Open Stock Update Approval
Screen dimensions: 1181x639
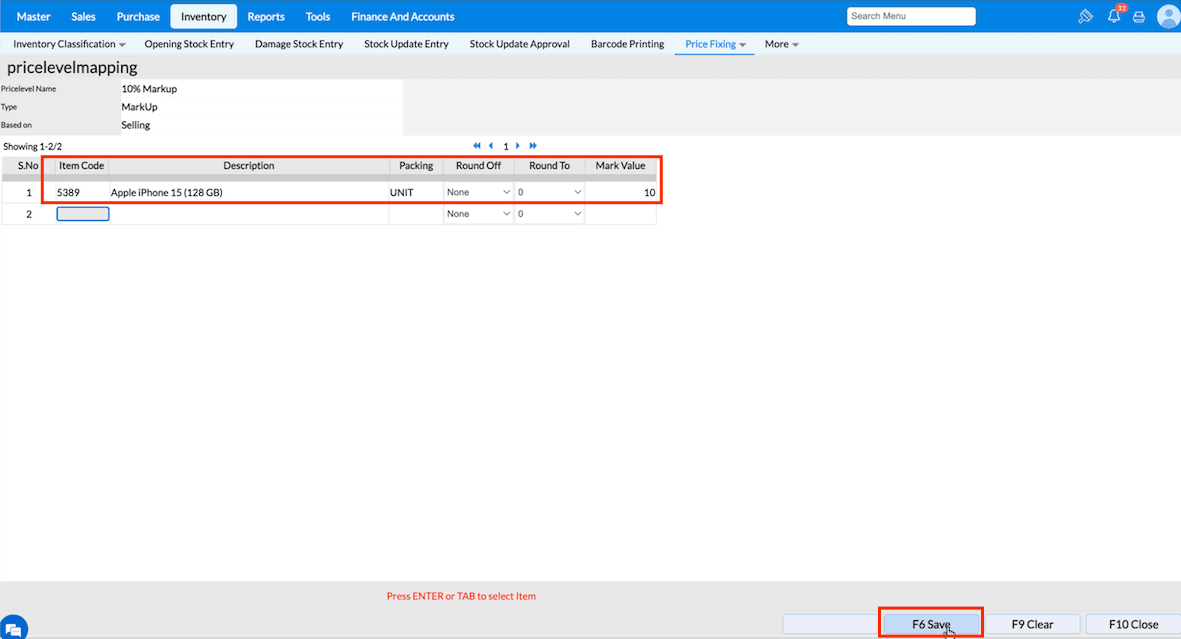click(x=520, y=44)
